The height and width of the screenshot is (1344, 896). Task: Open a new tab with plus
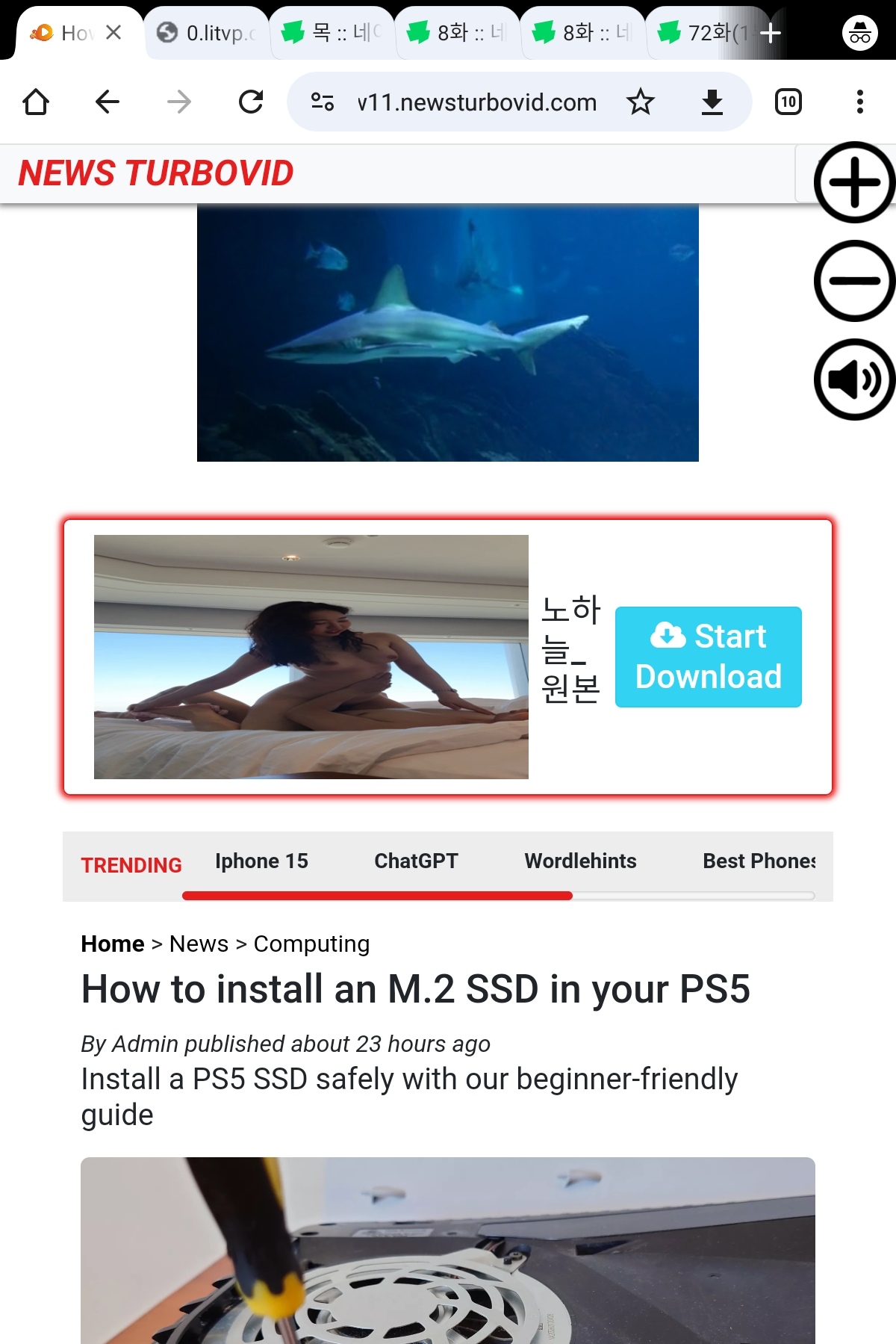(x=770, y=33)
